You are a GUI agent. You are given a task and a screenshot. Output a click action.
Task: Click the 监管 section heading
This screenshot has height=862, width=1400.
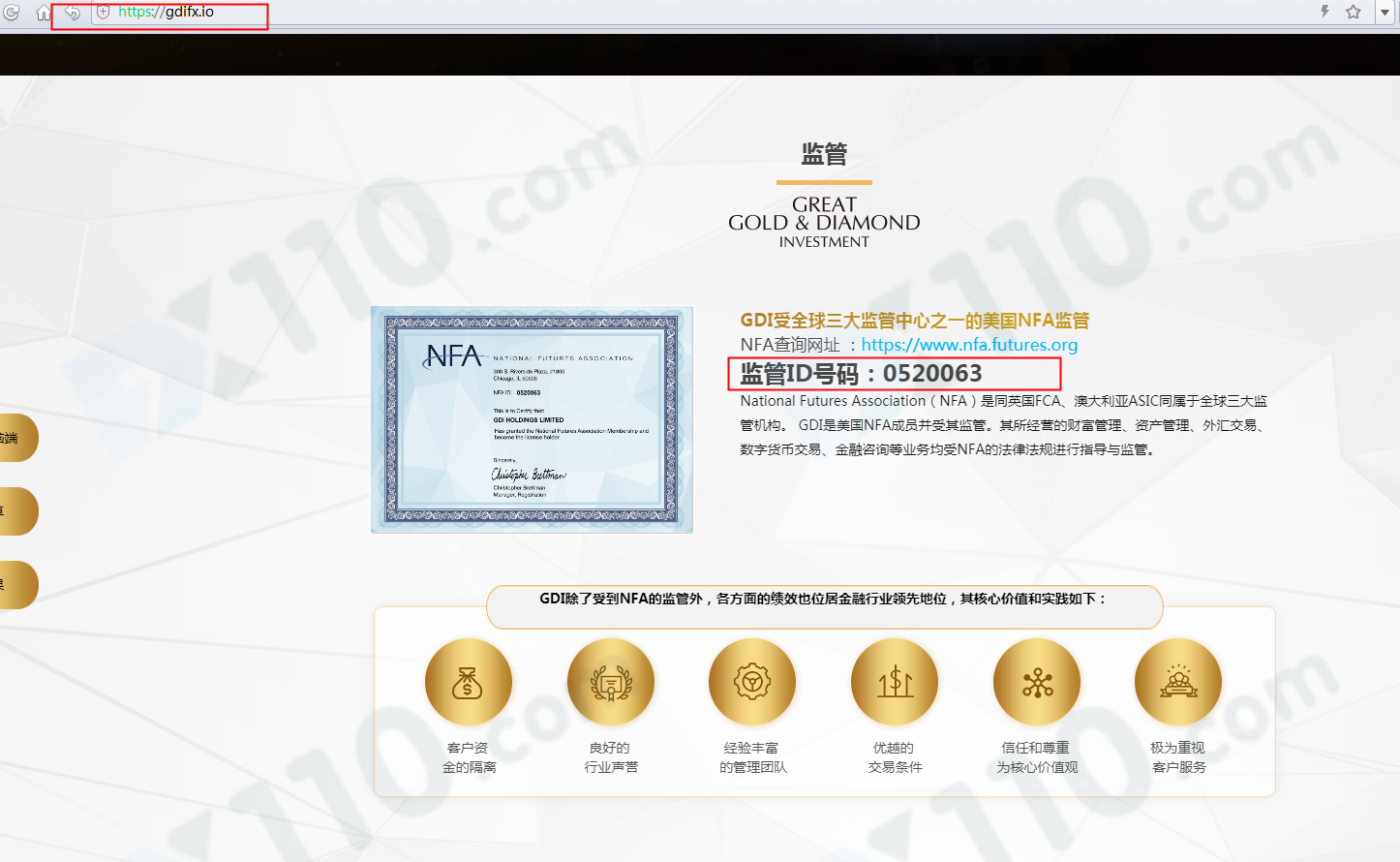(x=824, y=154)
